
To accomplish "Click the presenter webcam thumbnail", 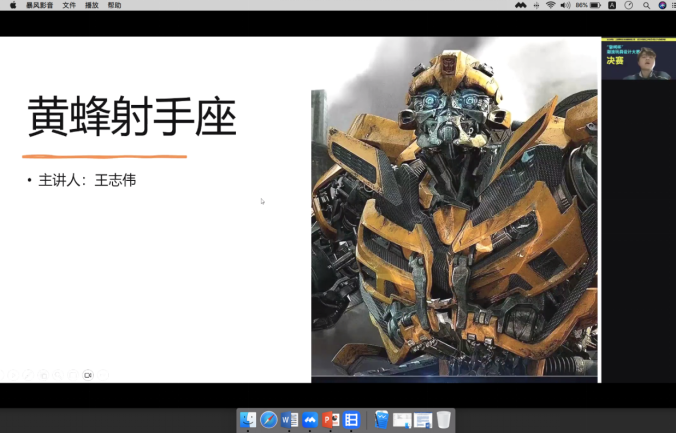I will [639, 60].
